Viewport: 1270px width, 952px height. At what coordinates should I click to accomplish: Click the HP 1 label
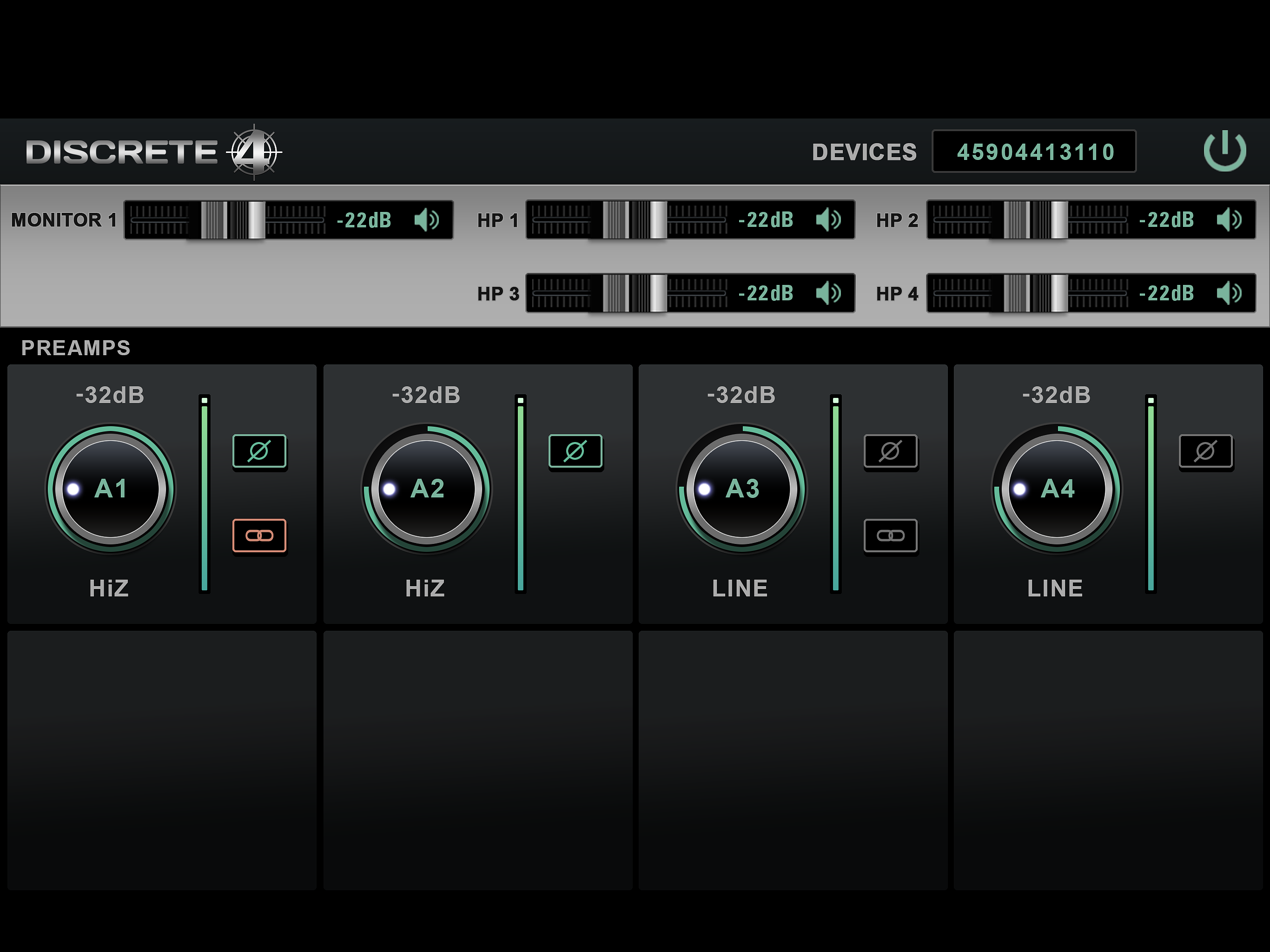tap(498, 220)
